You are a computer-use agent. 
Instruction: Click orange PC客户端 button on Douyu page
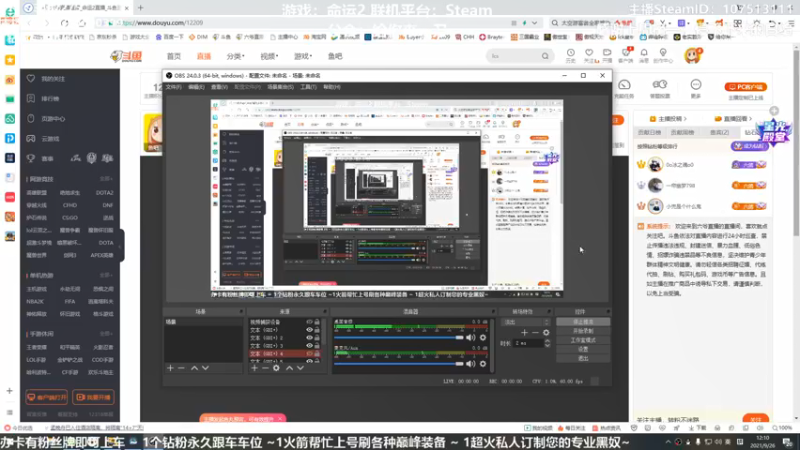click(x=746, y=87)
